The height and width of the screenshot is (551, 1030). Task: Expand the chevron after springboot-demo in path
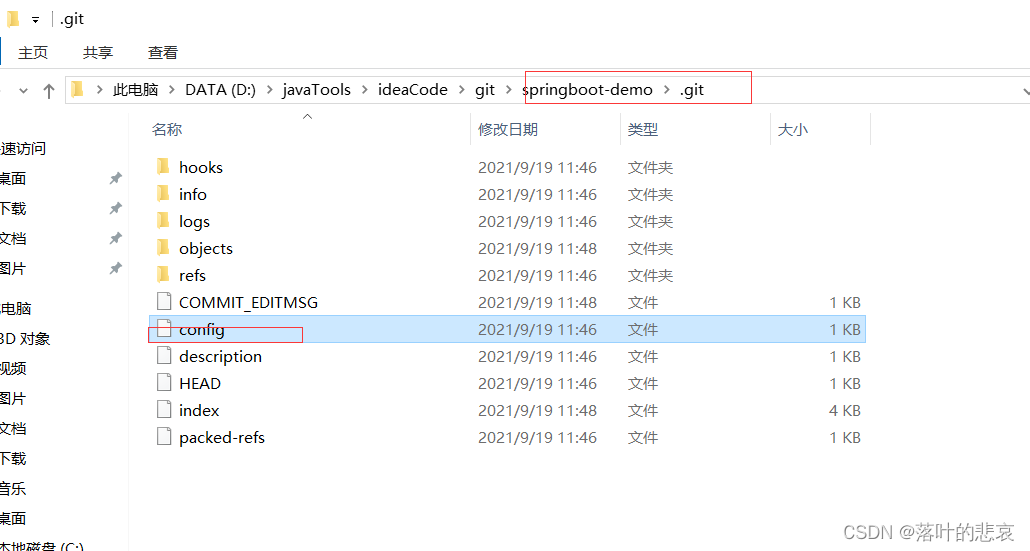pyautogui.click(x=667, y=89)
